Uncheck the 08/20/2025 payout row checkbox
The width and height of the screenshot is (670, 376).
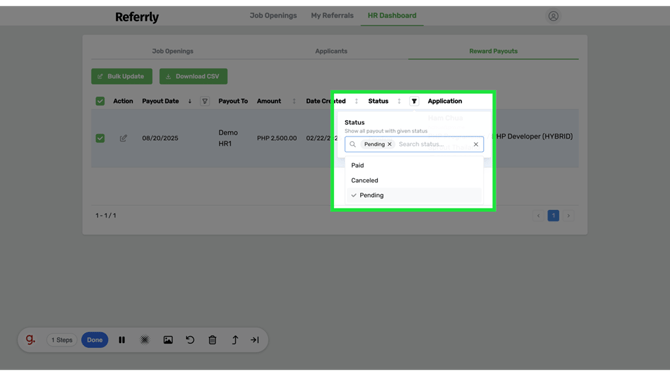coord(100,138)
